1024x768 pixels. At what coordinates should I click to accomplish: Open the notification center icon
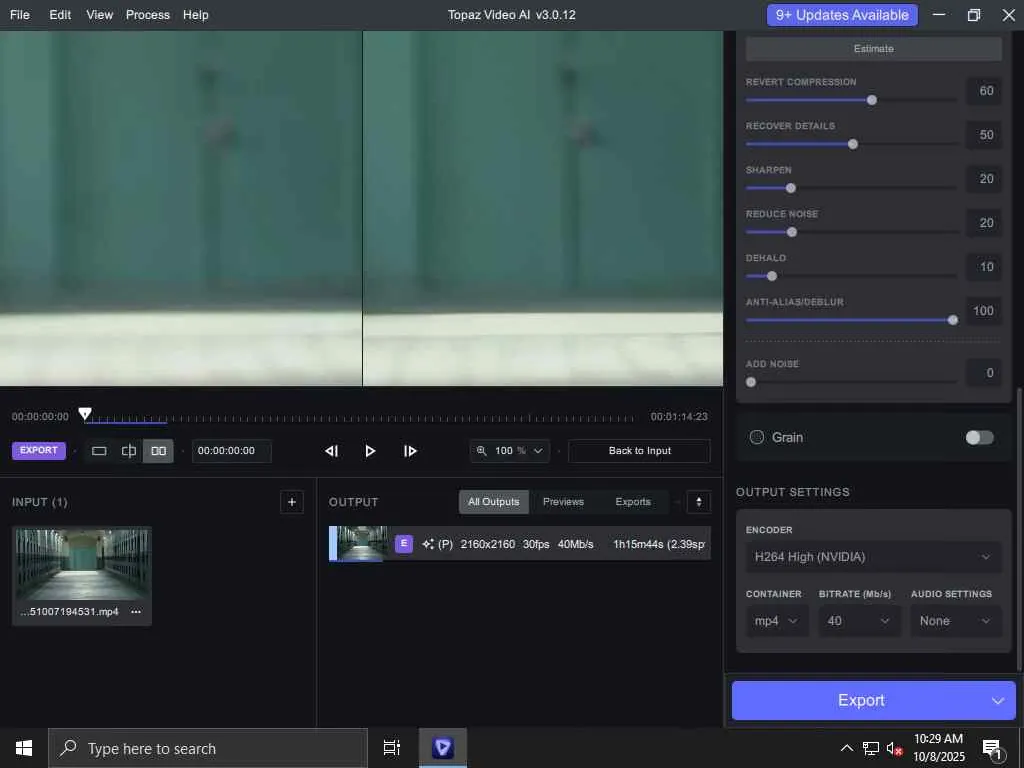point(991,748)
